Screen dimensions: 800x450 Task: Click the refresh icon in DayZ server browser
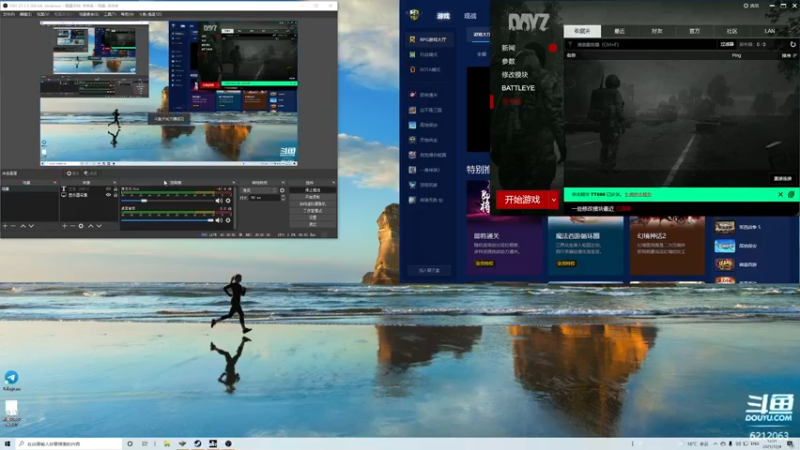(x=793, y=44)
